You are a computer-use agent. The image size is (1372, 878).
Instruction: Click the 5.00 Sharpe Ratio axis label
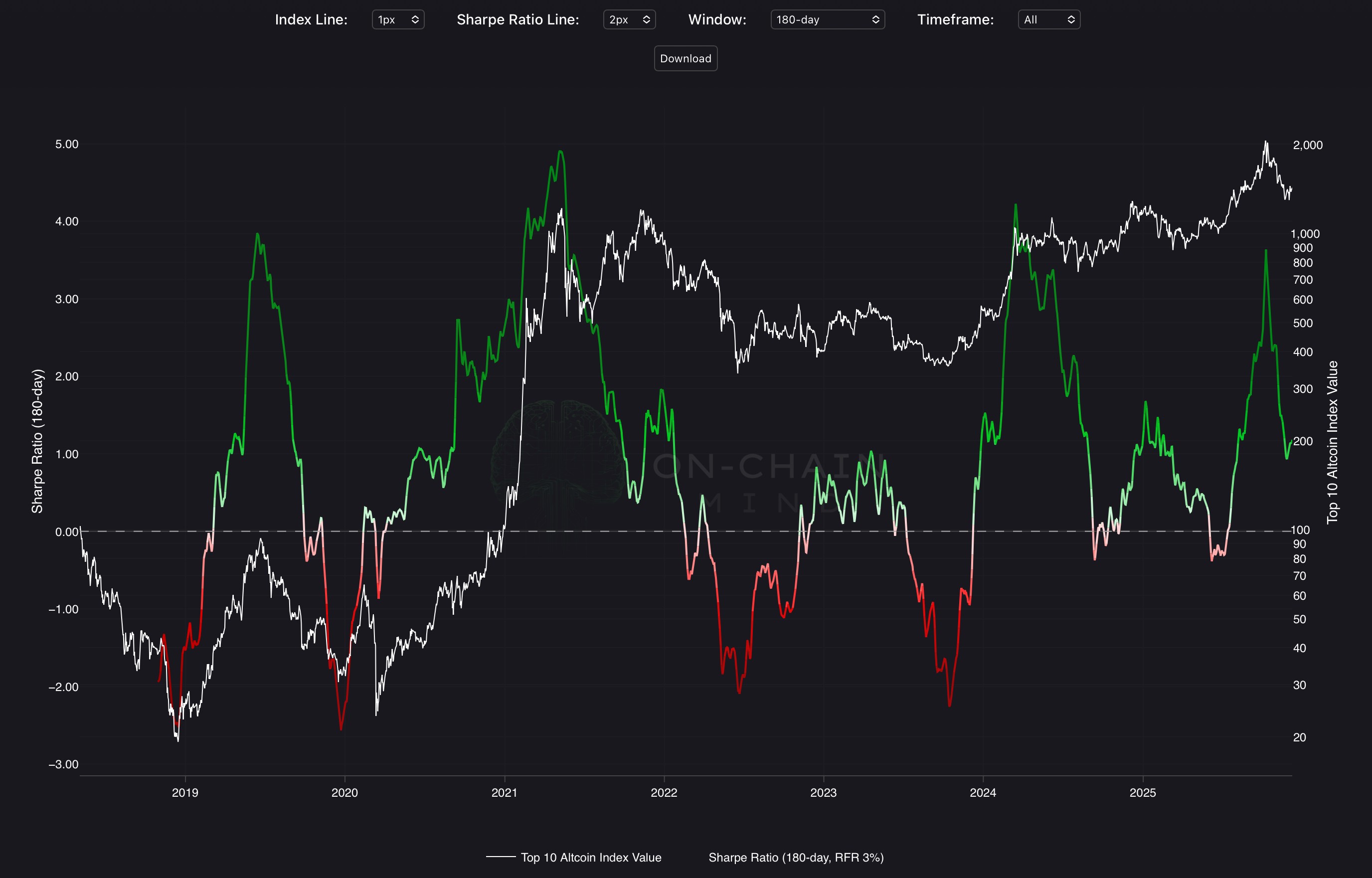(67, 144)
